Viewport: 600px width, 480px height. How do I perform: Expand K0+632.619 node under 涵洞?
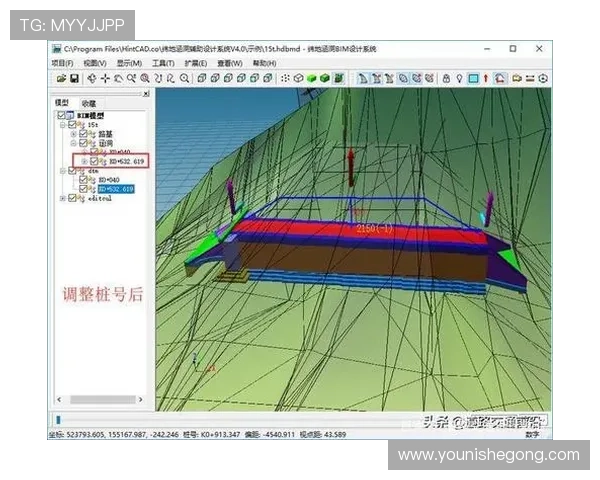coord(85,162)
